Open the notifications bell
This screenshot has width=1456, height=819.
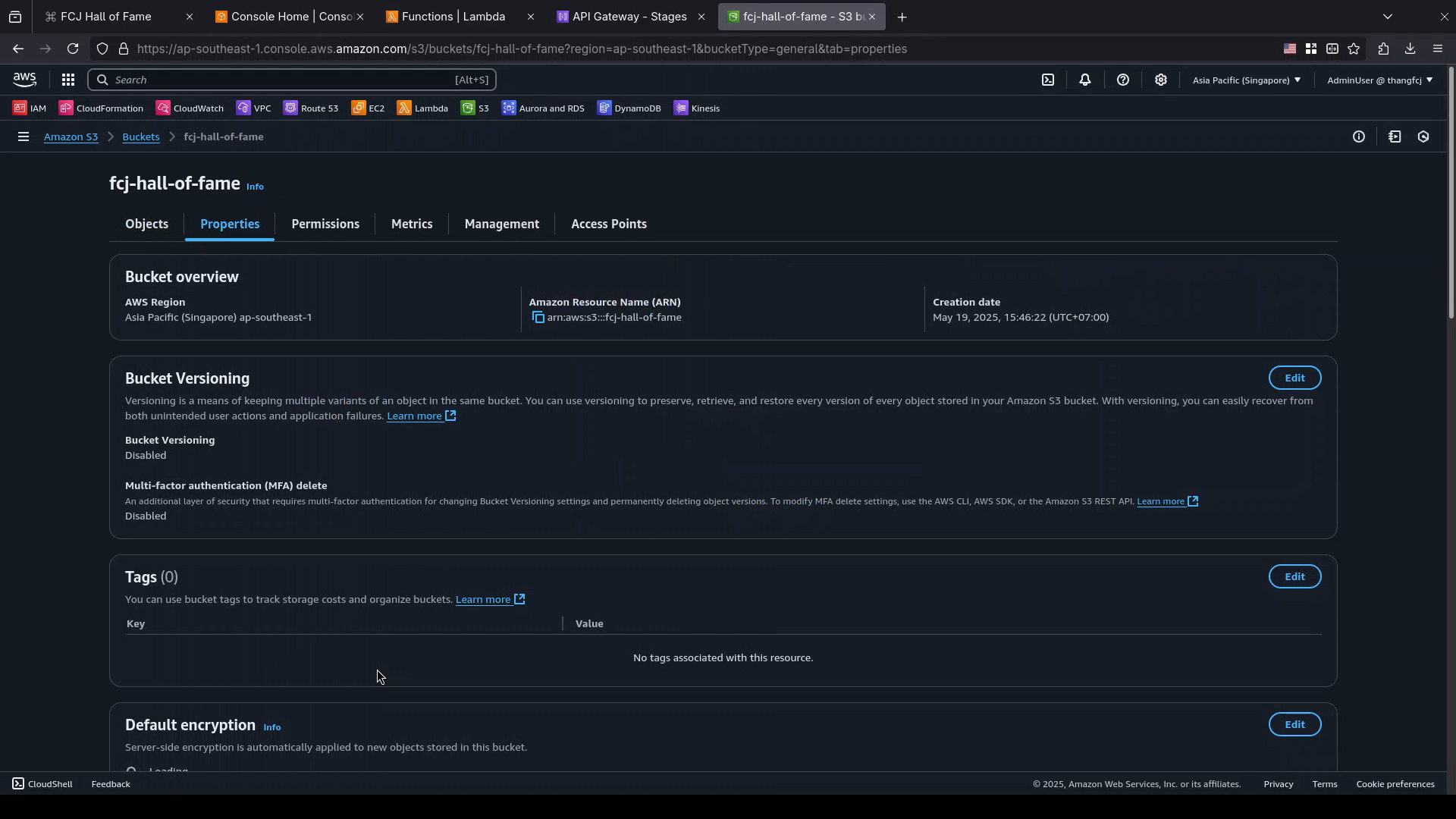point(1085,80)
